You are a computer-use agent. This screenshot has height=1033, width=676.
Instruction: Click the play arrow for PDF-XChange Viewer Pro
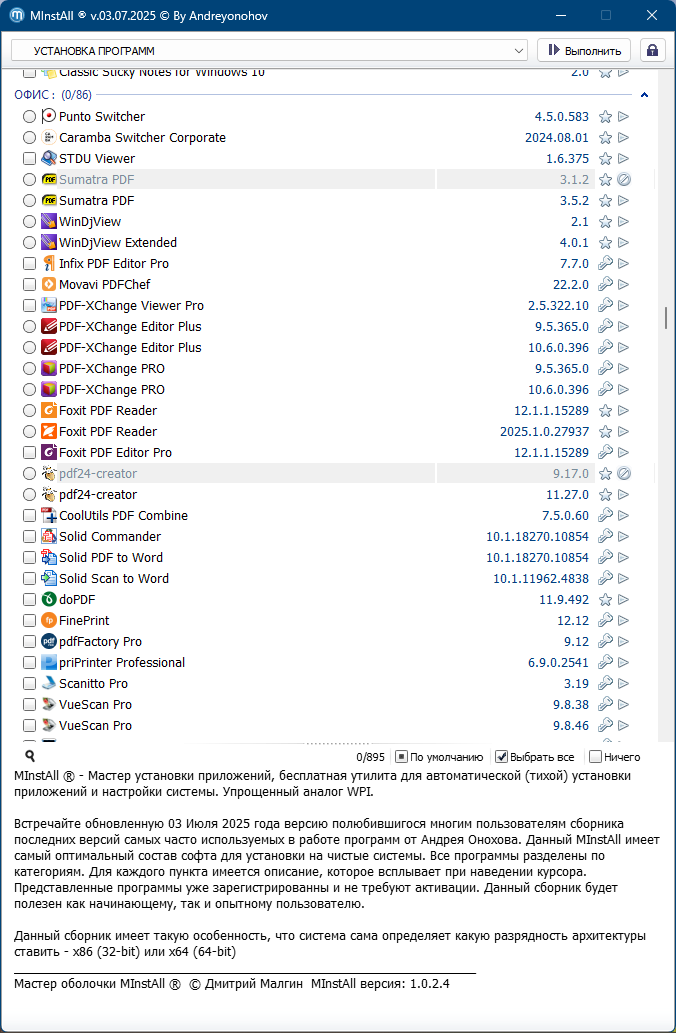pos(623,306)
